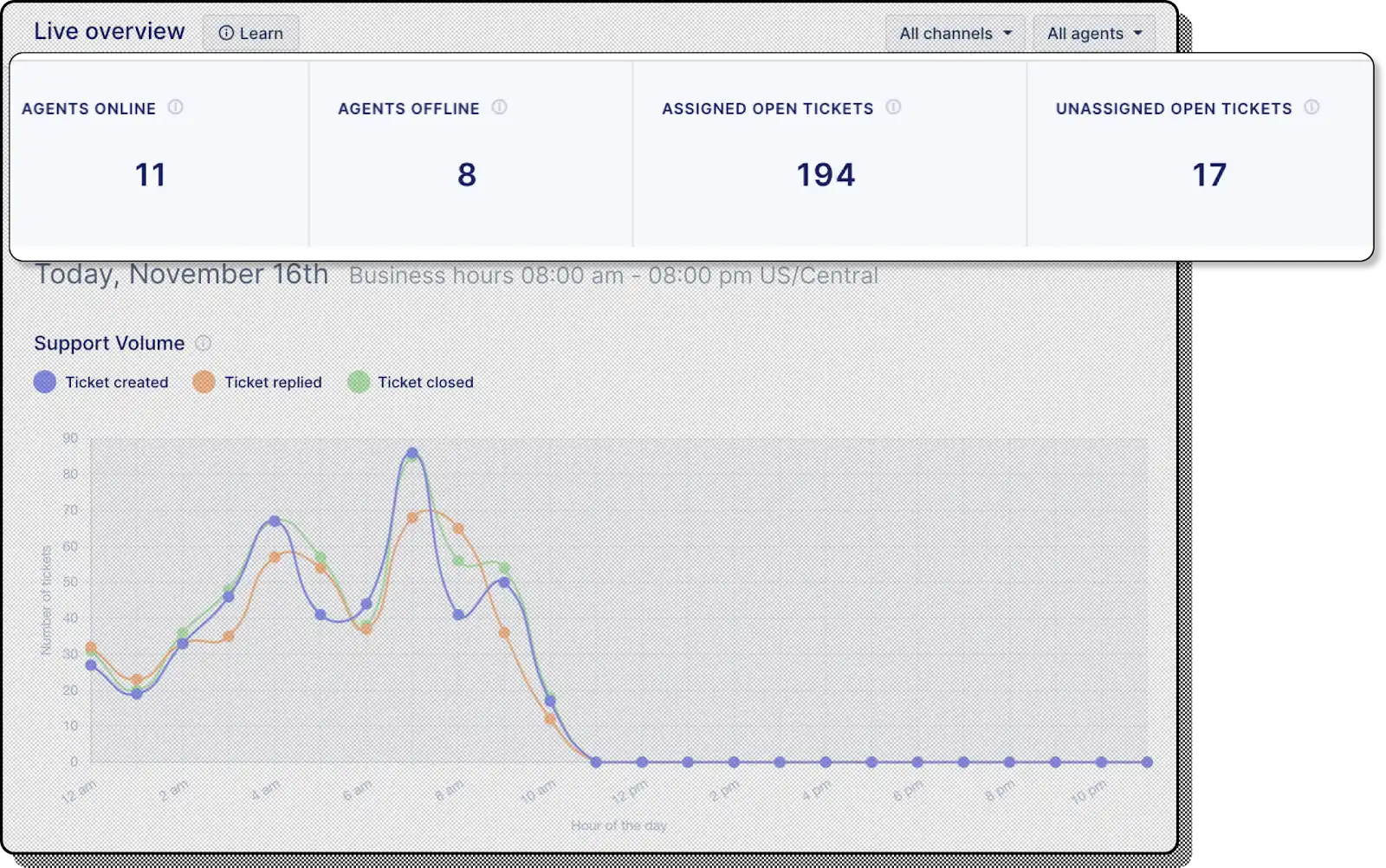
Task: Open the Learn button
Action: click(x=250, y=33)
